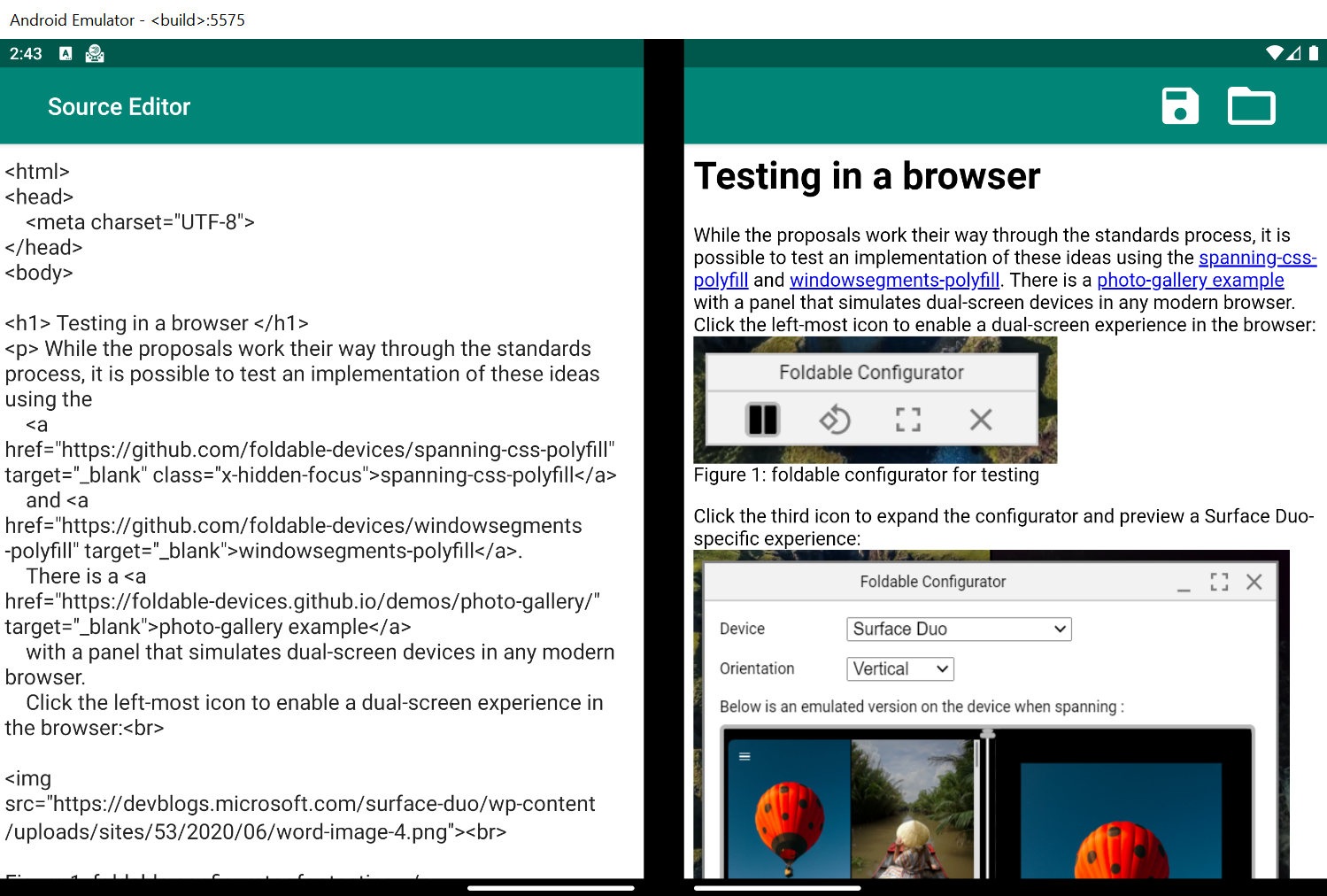The image size is (1327, 896).
Task: Click the img src devblogs URL in the source
Action: pyautogui.click(x=300, y=817)
